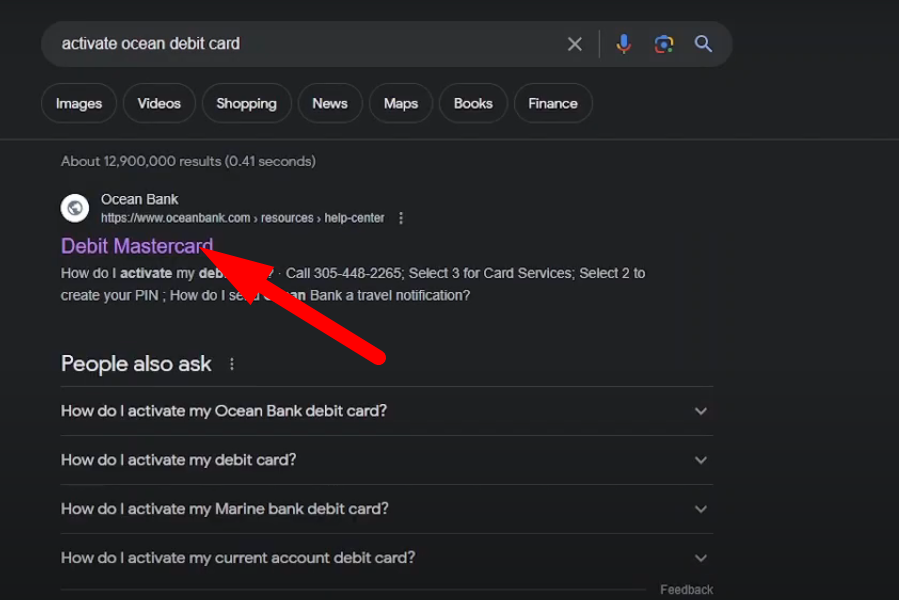899x600 pixels.
Task: Click the "About 12,900,000 results" text
Action: [188, 161]
